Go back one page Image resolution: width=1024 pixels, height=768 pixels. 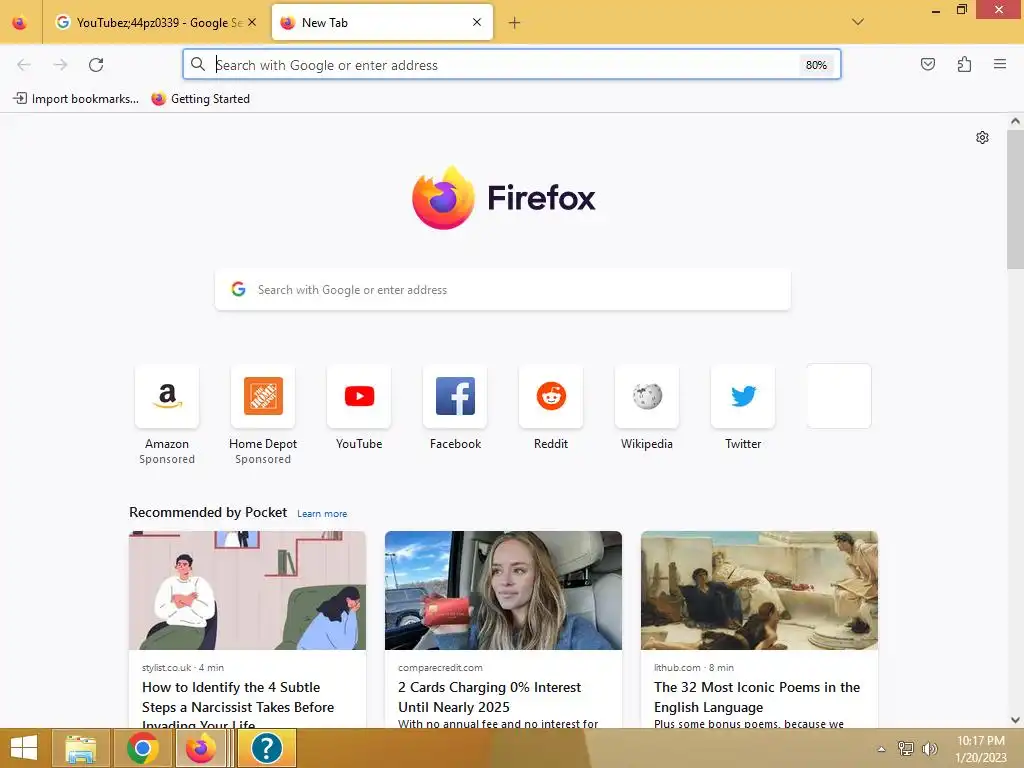point(24,65)
